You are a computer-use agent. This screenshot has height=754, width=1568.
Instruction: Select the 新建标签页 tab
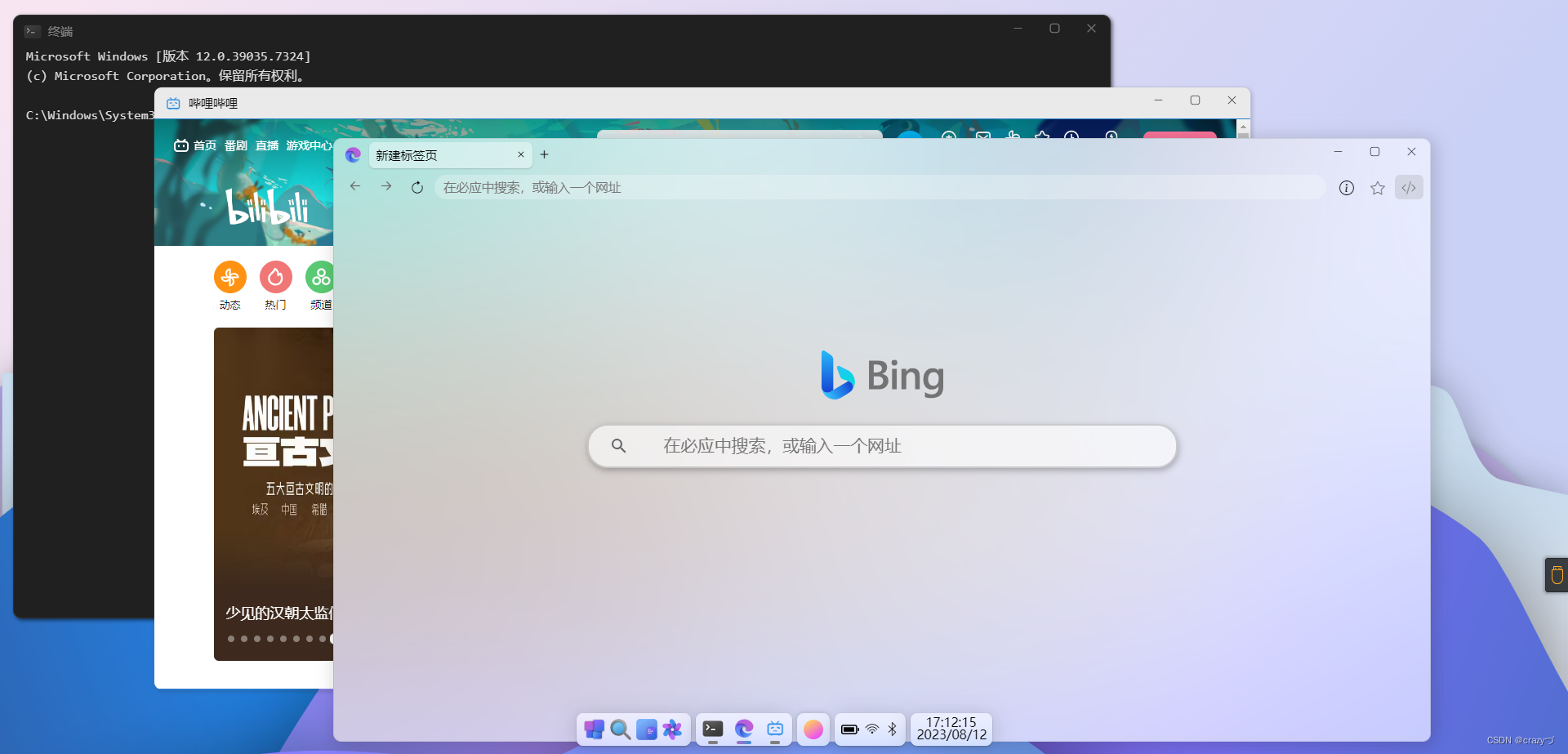(x=451, y=154)
